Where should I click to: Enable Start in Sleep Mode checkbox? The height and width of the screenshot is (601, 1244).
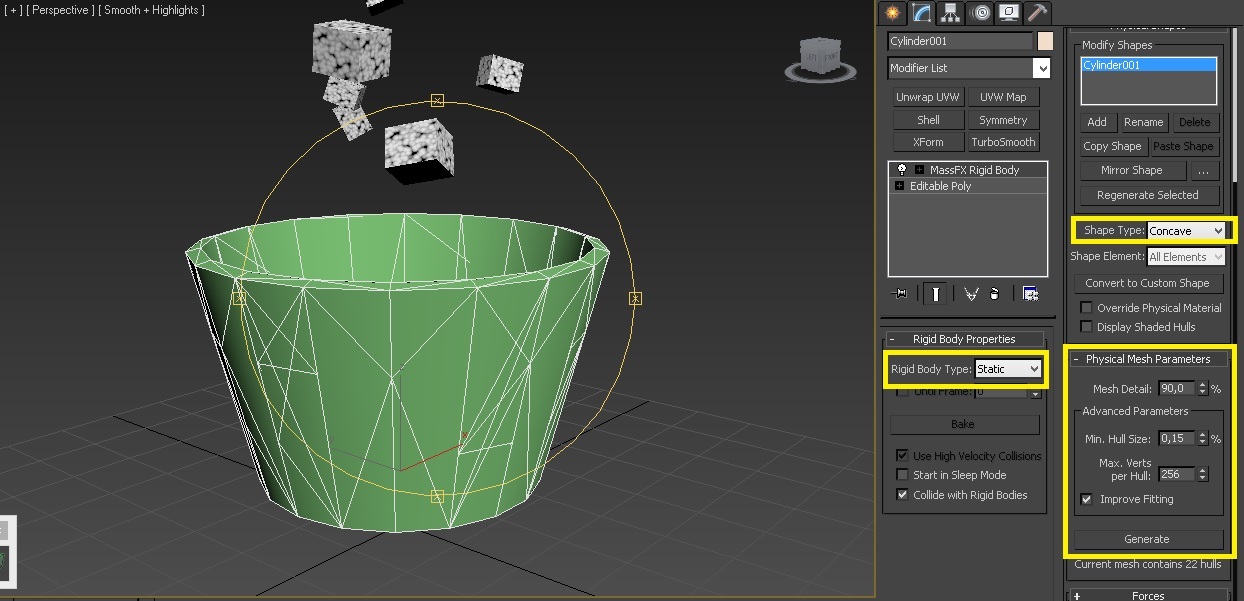click(x=903, y=475)
